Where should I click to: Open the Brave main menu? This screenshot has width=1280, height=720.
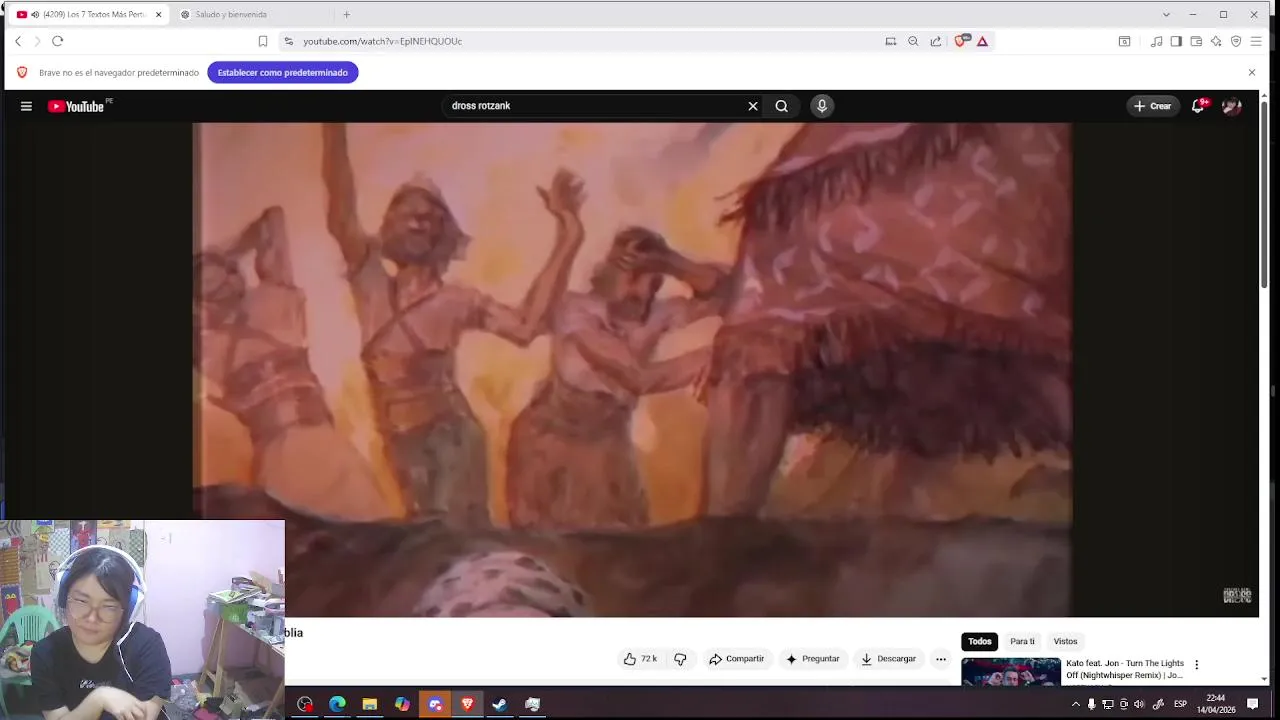coord(1256,41)
